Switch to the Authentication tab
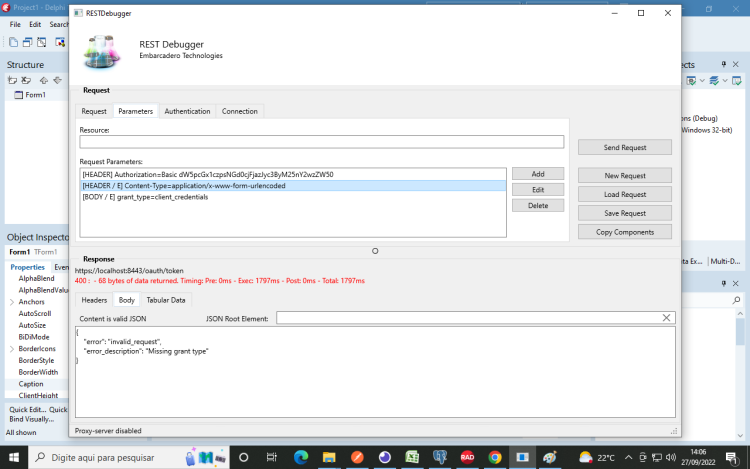The height and width of the screenshot is (469, 750). (187, 111)
